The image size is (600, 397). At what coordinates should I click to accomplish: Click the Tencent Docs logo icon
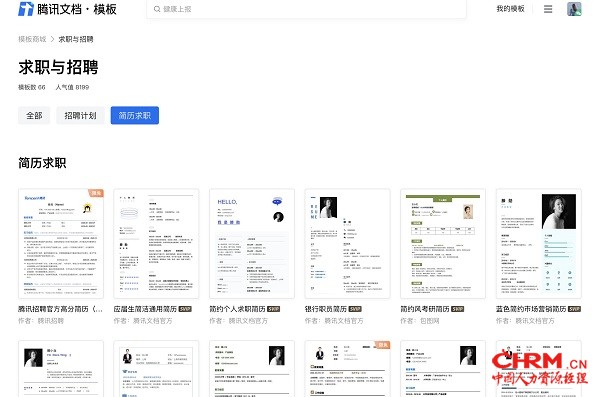(x=26, y=9)
